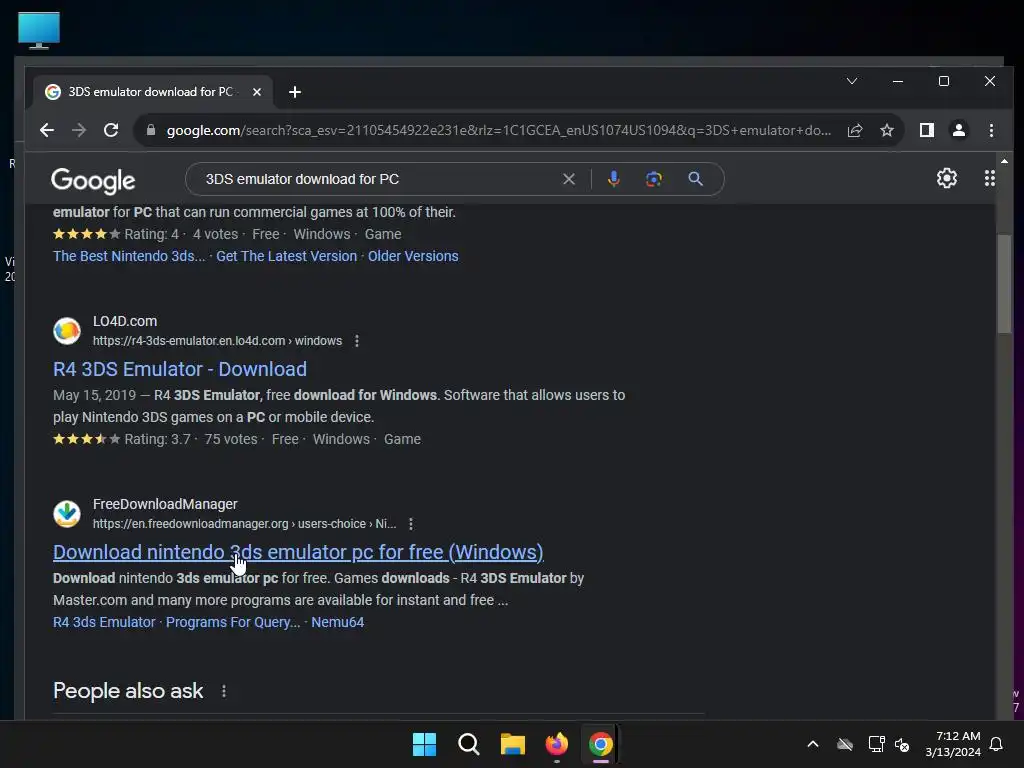Open the Google apps grid
This screenshot has width=1024, height=768.
(990, 178)
